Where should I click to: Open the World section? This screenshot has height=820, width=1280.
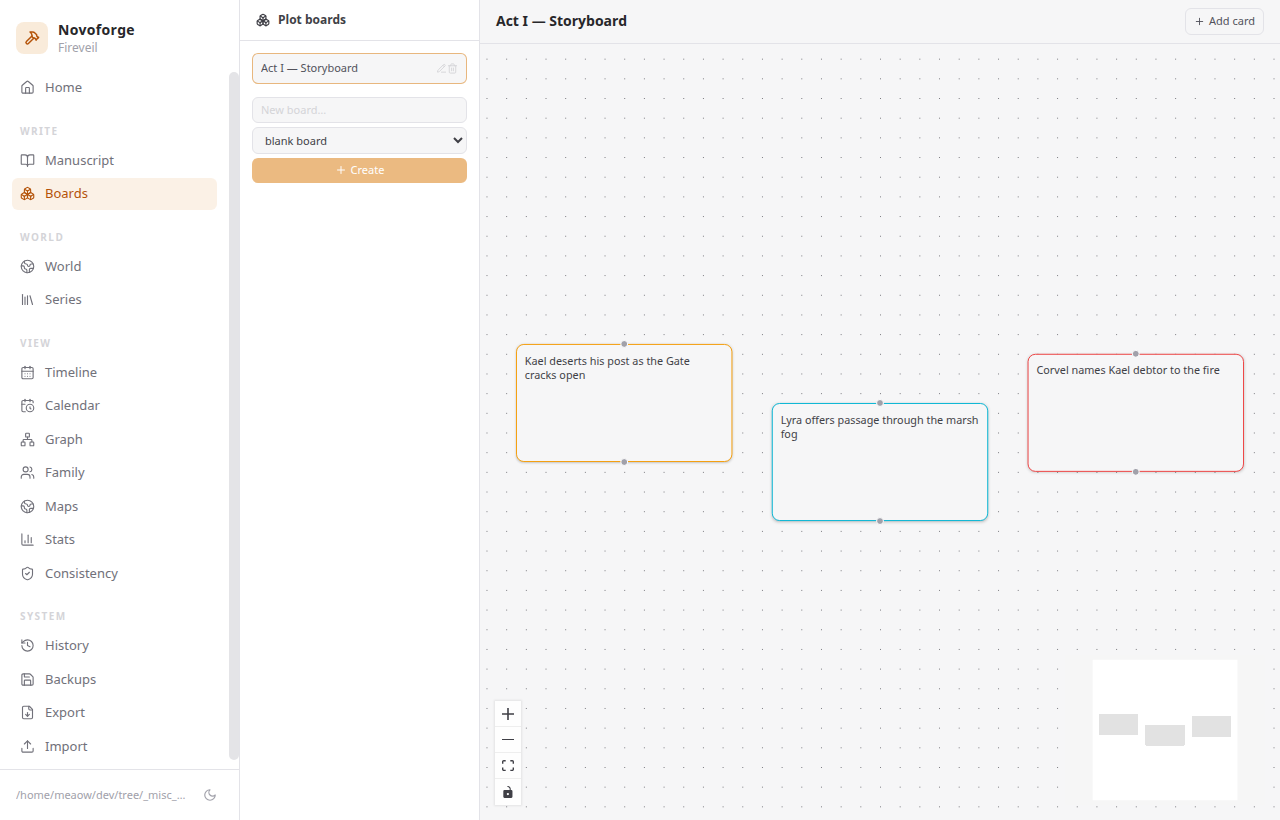click(x=114, y=267)
